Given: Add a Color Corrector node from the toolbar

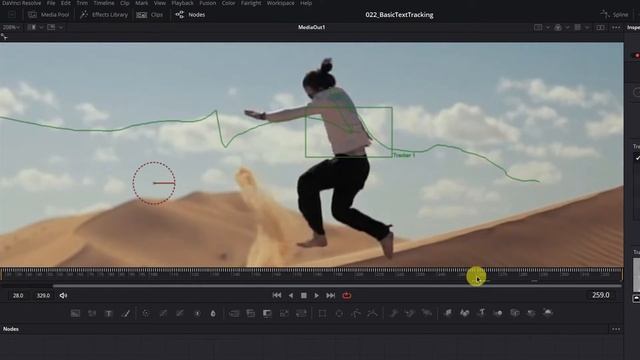Looking at the screenshot, I should point(146,313).
